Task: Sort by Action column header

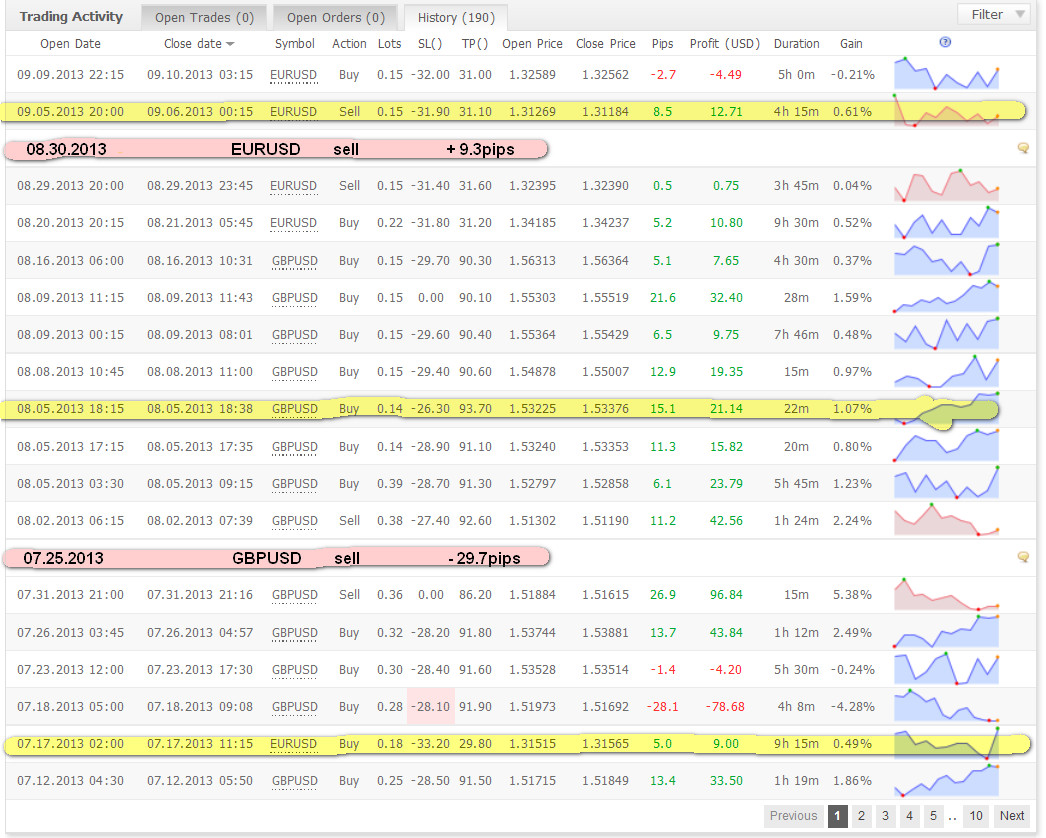Action: coord(349,44)
